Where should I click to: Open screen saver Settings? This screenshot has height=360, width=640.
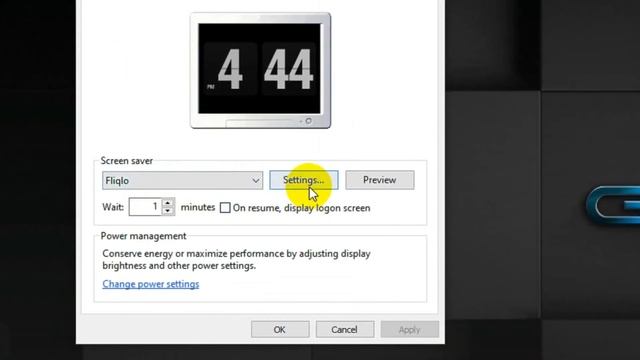click(304, 180)
